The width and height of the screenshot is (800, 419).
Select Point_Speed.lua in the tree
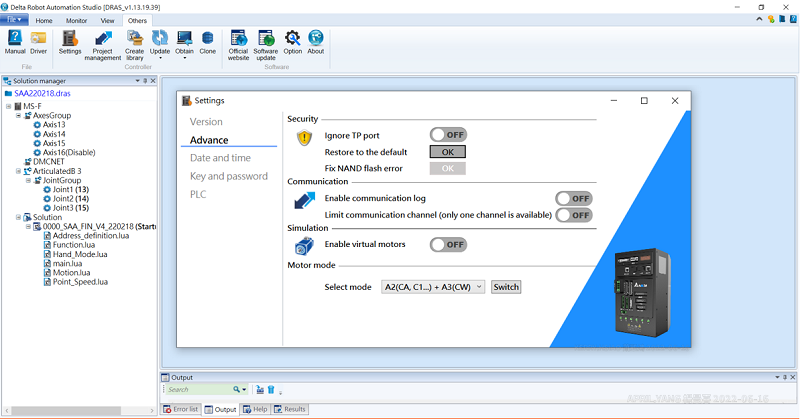pos(80,282)
